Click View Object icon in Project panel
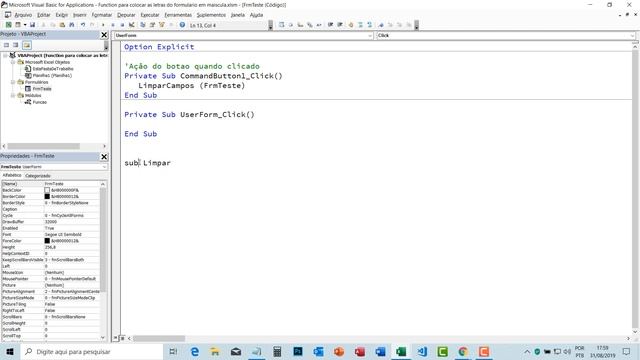This screenshot has width=640, height=360. 16,45
